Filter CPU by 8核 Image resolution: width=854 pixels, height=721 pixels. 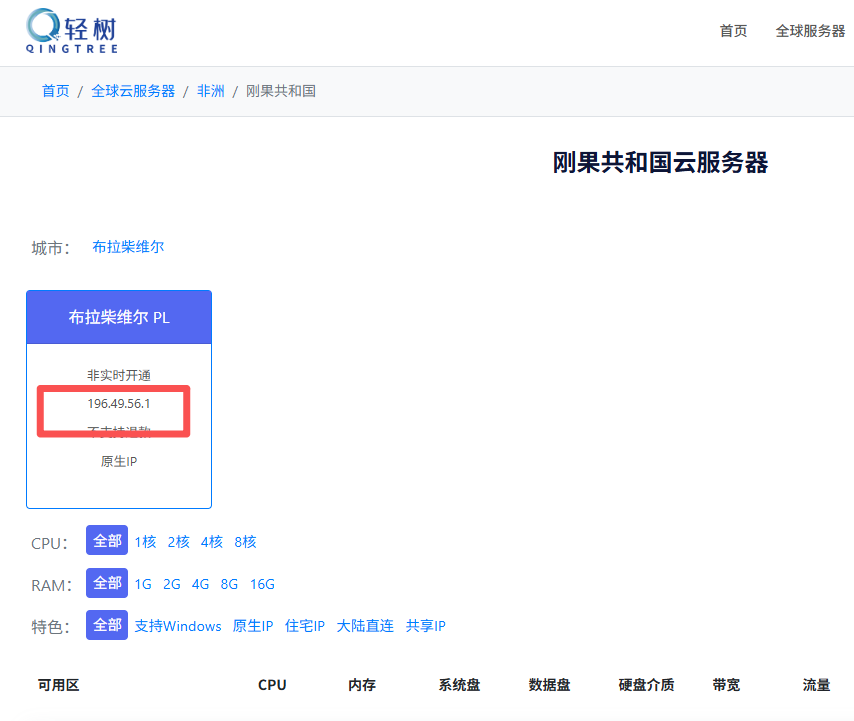245,542
